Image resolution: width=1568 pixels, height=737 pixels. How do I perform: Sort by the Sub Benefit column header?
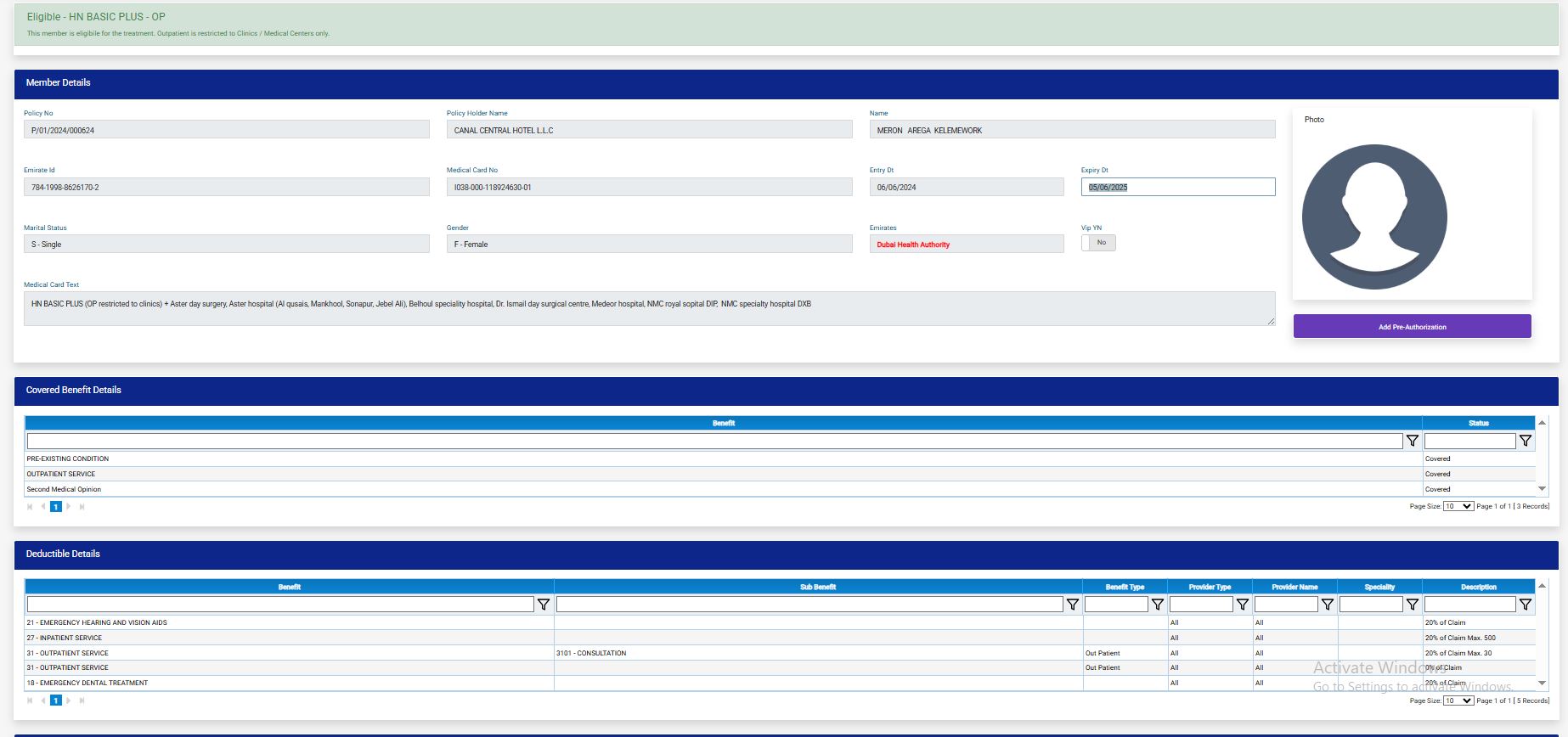pos(817,587)
